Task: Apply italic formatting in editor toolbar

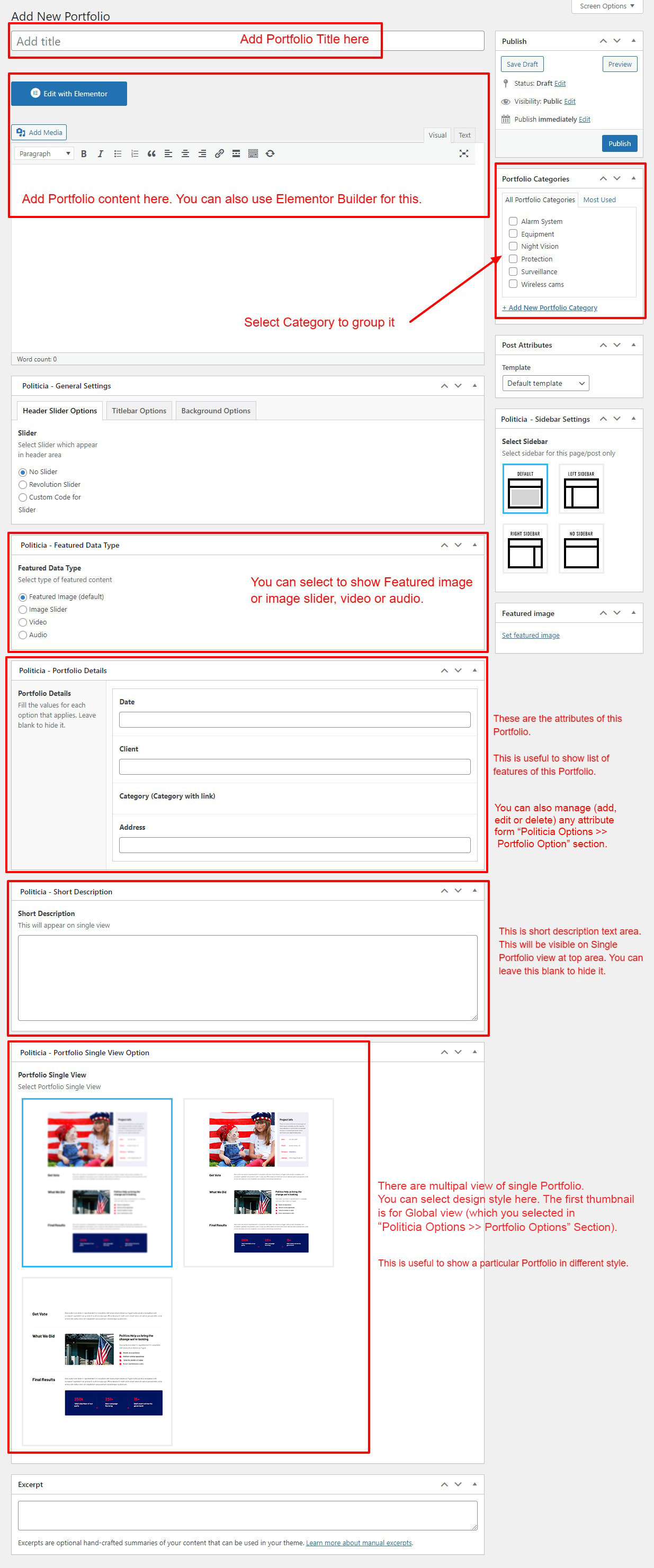Action: pyautogui.click(x=101, y=154)
